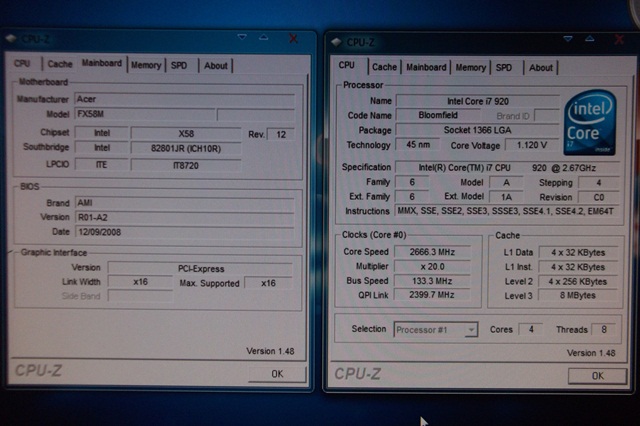Switch to CPU tab in motherboard info window
This screenshot has height=426, width=640.
(x=22, y=64)
